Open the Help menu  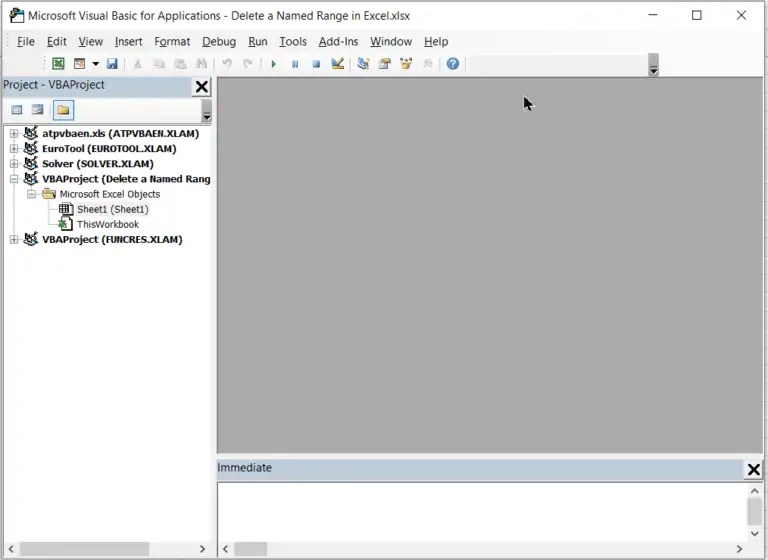pyautogui.click(x=436, y=42)
